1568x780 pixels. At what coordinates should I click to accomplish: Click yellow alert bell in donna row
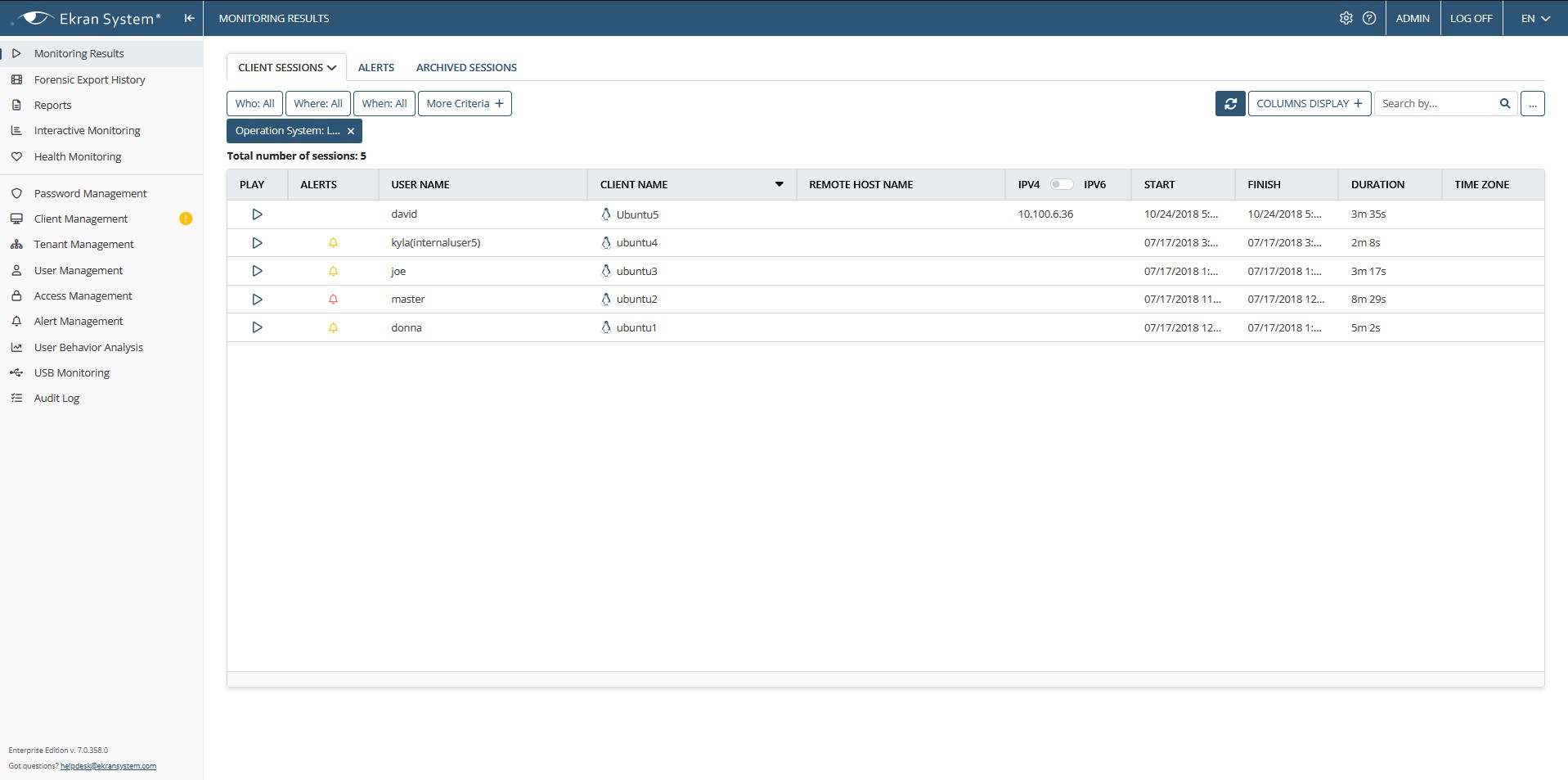coord(333,327)
